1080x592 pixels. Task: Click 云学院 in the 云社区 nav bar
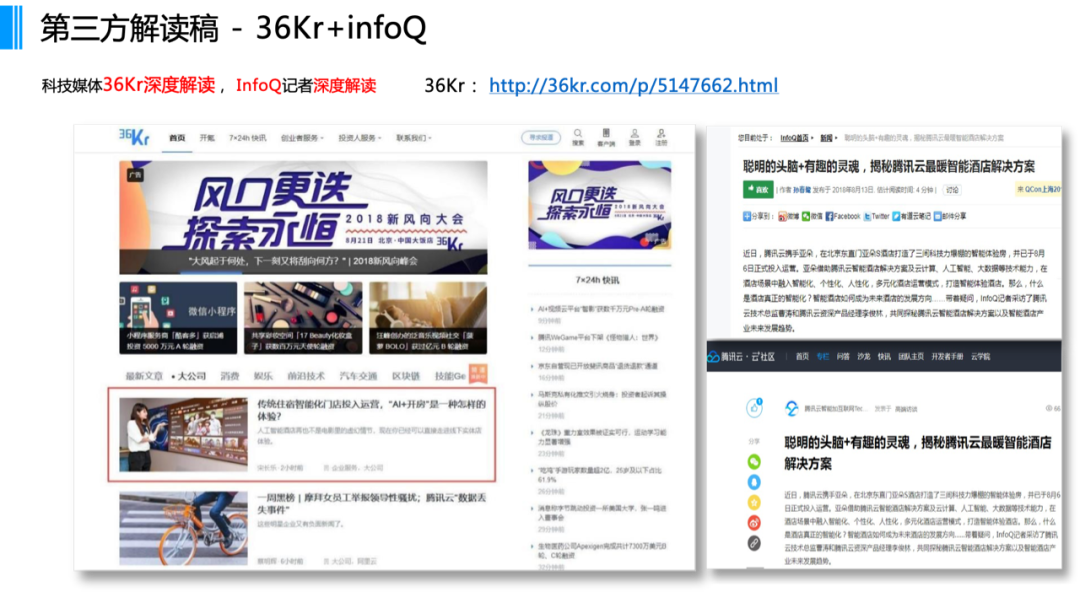point(980,356)
